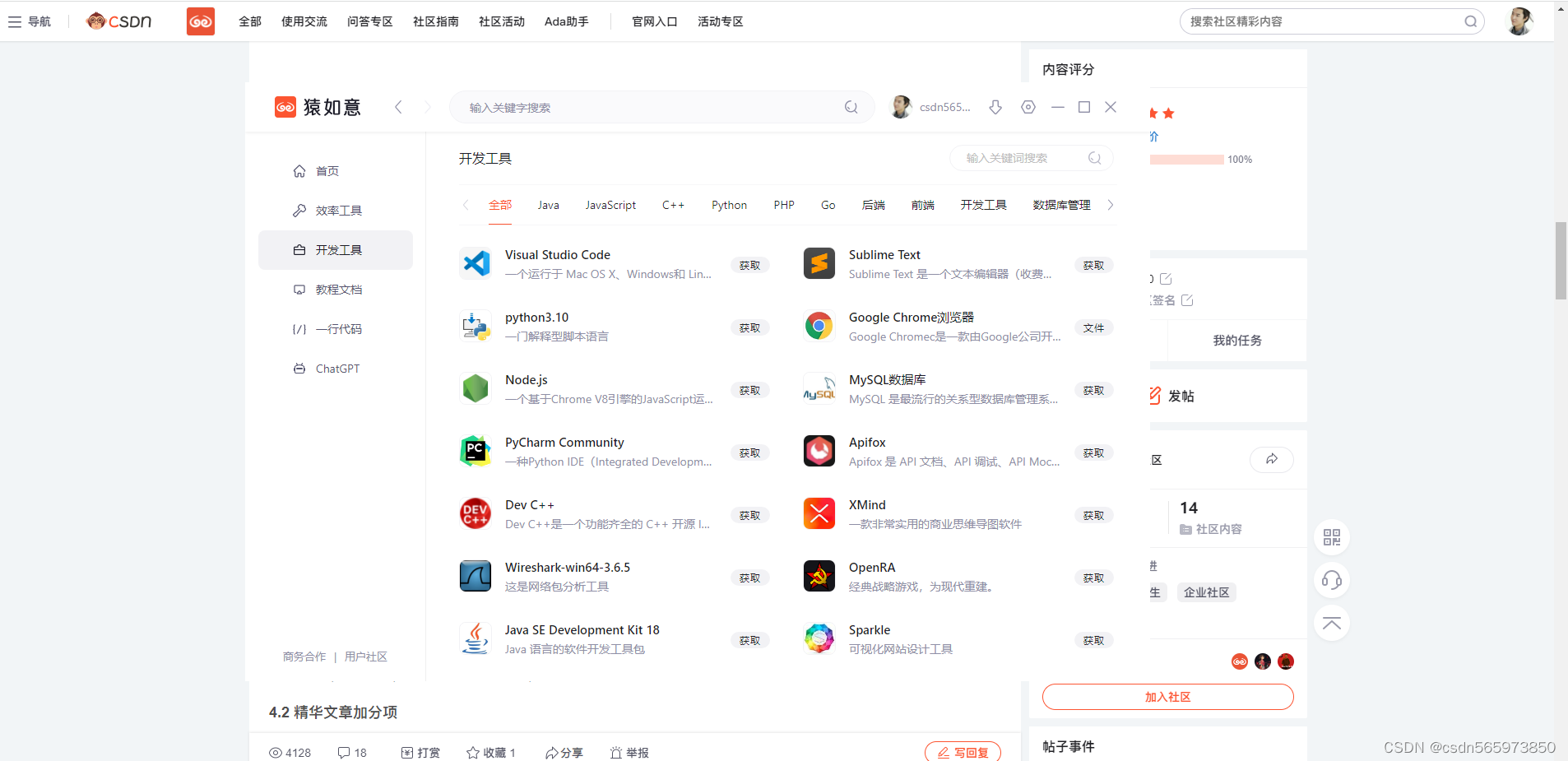Open 效率工具 in the sidebar
Viewport: 1568px width, 761px height.
336,211
